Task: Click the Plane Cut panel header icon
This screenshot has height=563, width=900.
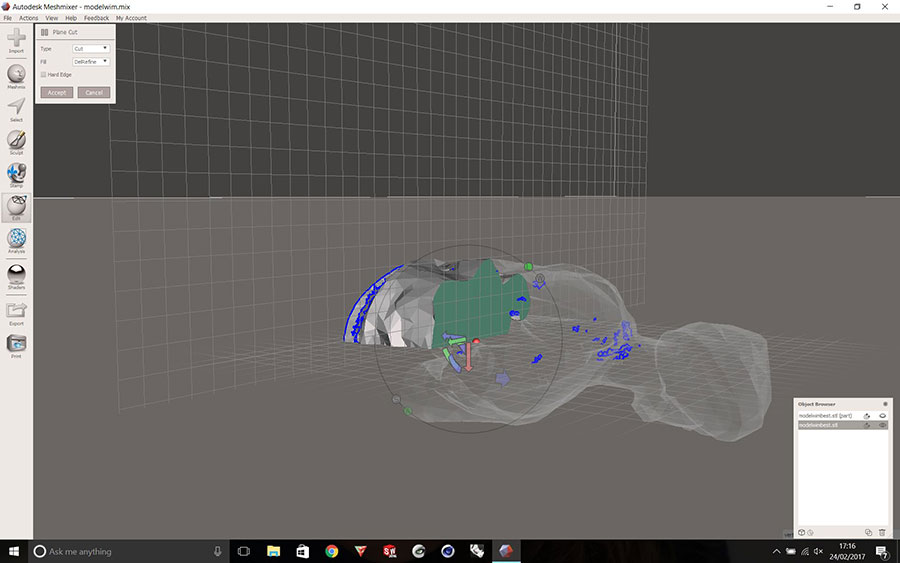Action: [x=44, y=32]
